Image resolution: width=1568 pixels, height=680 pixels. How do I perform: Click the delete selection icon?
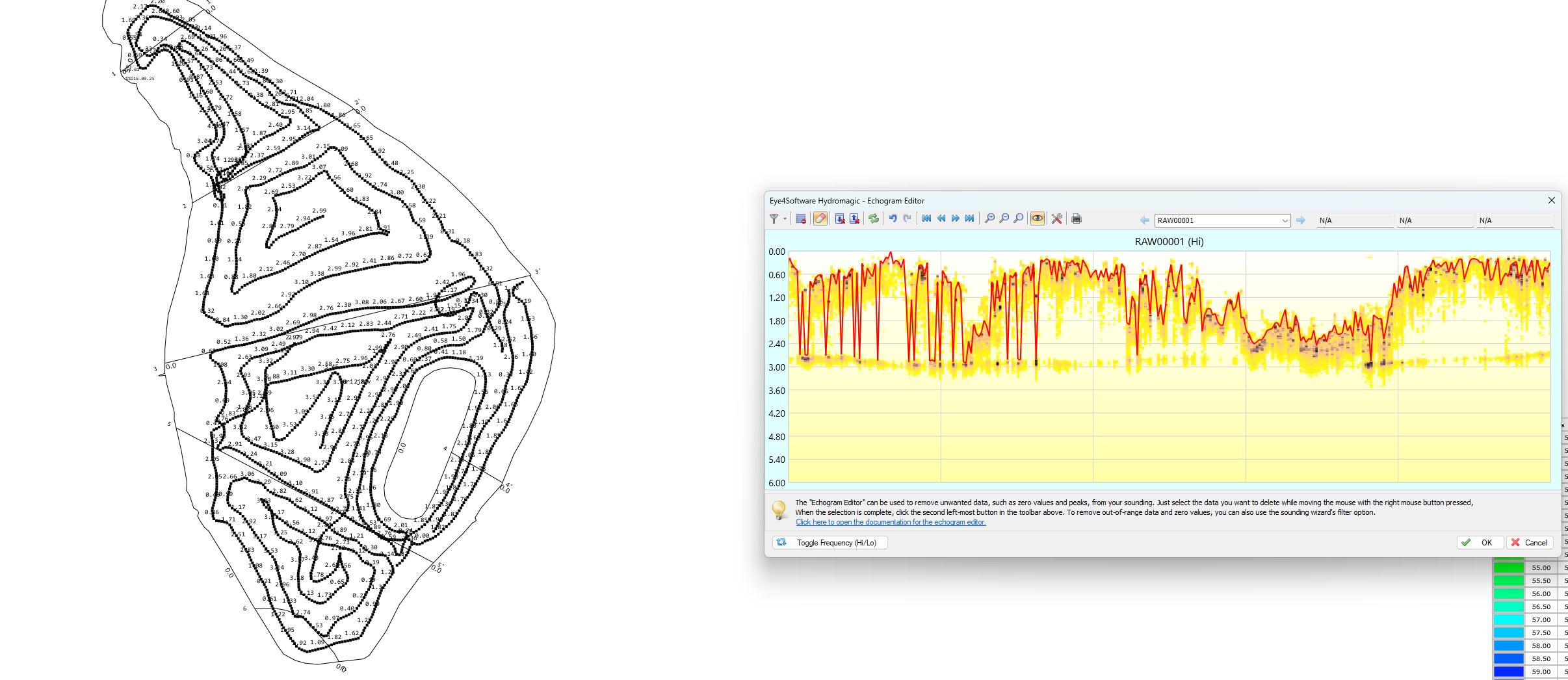click(801, 219)
